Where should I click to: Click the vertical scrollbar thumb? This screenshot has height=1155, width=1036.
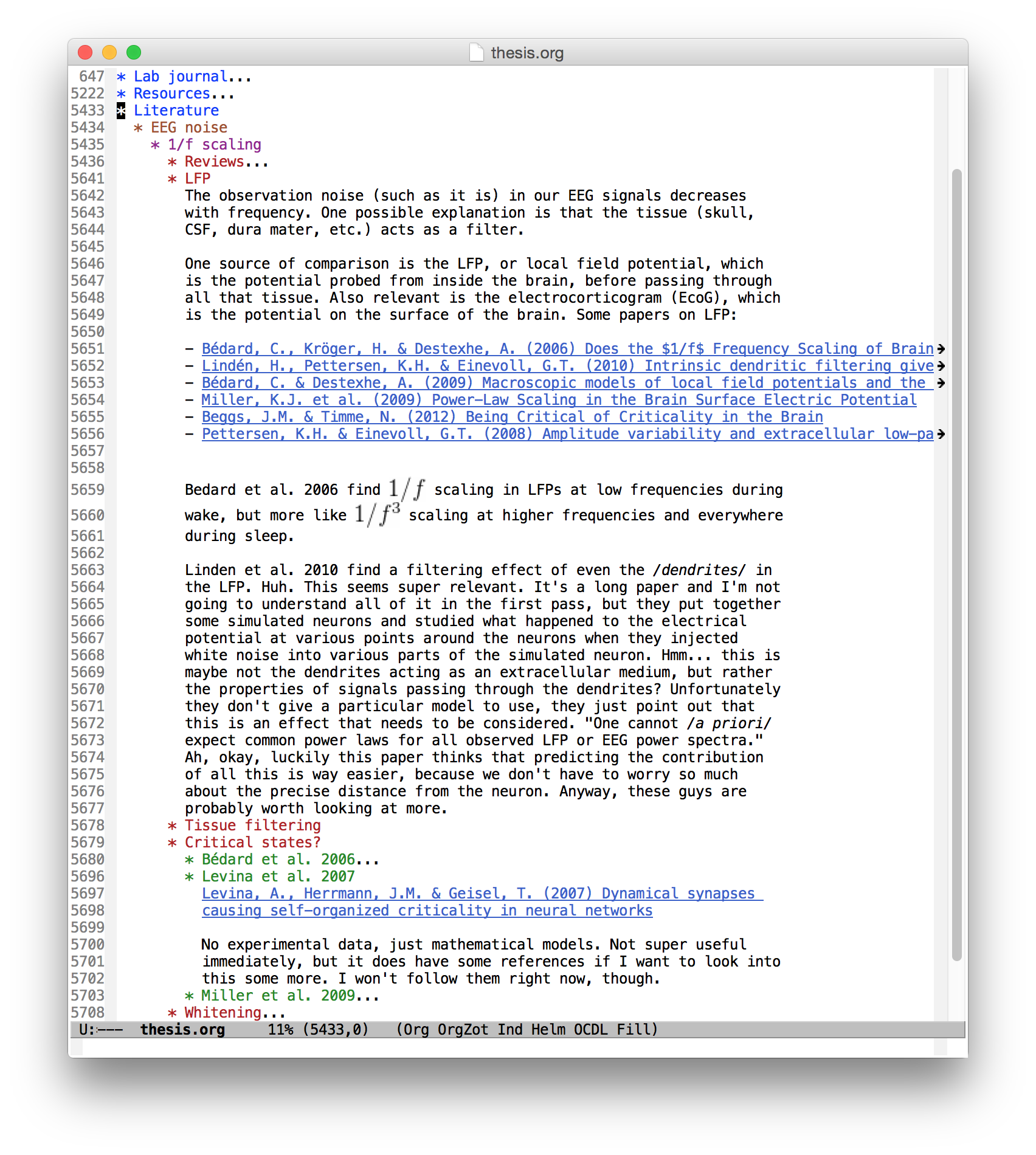click(956, 565)
